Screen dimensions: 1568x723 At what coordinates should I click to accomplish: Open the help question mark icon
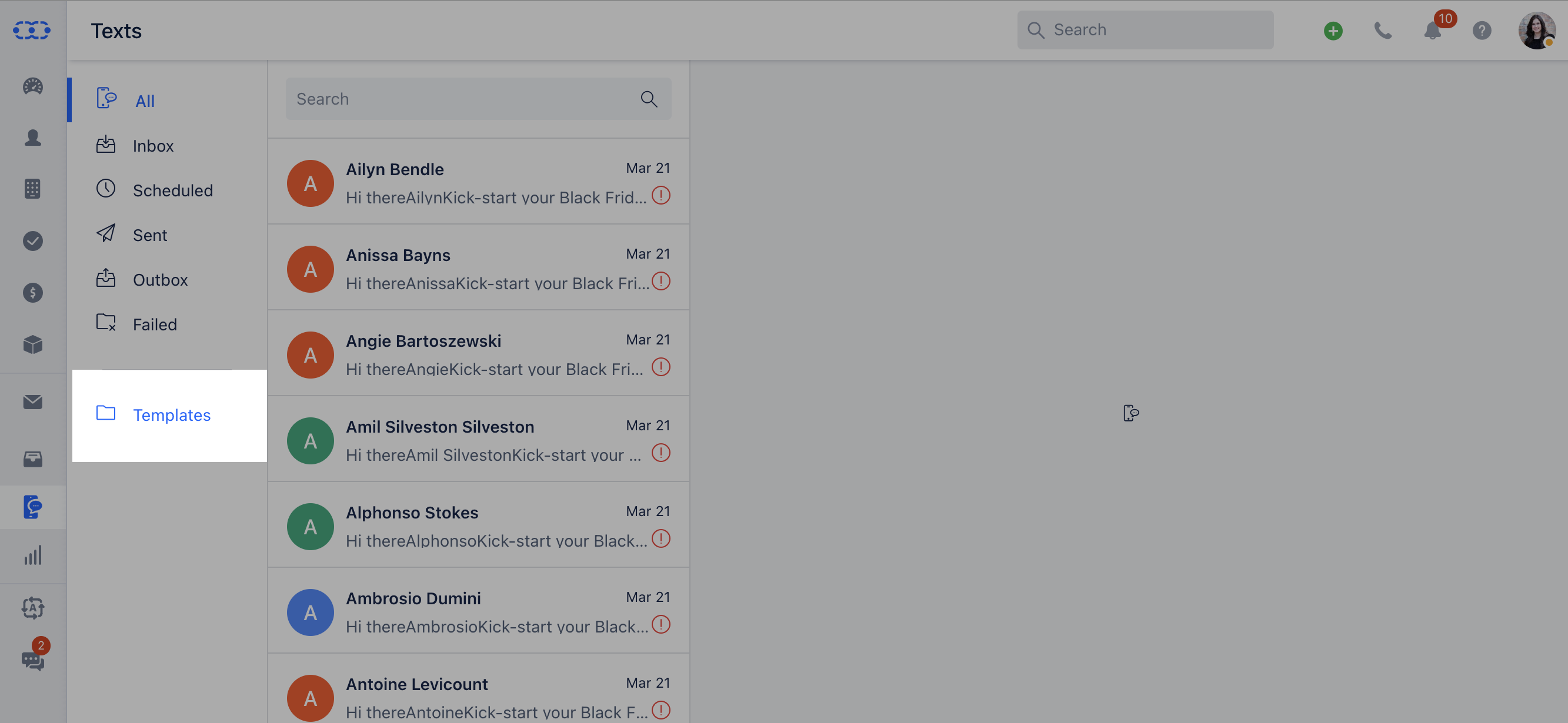click(1482, 31)
